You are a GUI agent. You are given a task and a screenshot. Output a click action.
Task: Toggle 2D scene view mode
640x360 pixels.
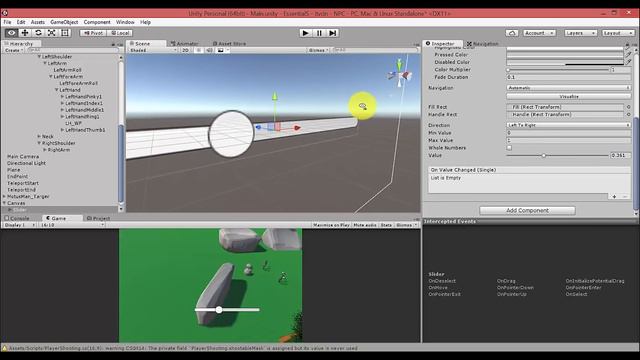tap(185, 50)
